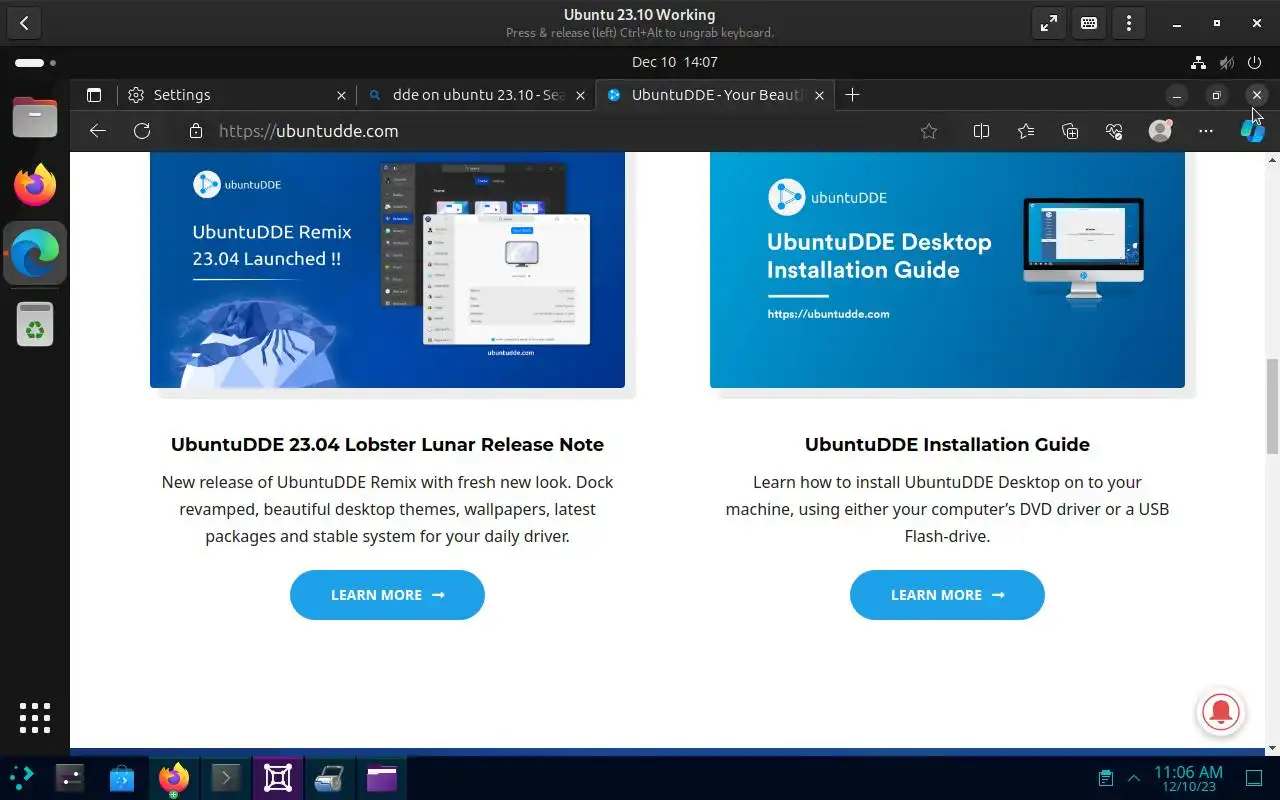This screenshot has width=1280, height=800.
Task: Open the UbuntuDDE Remix 23.04 Launched image
Action: coord(387,270)
